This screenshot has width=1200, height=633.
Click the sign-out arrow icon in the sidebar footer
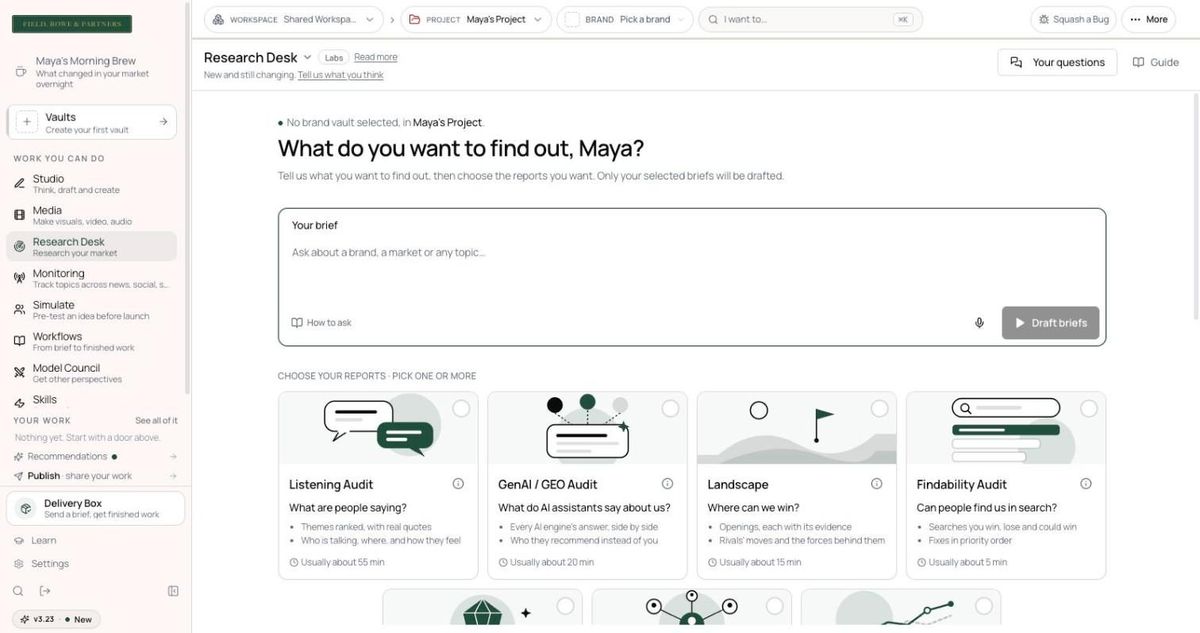pos(45,591)
